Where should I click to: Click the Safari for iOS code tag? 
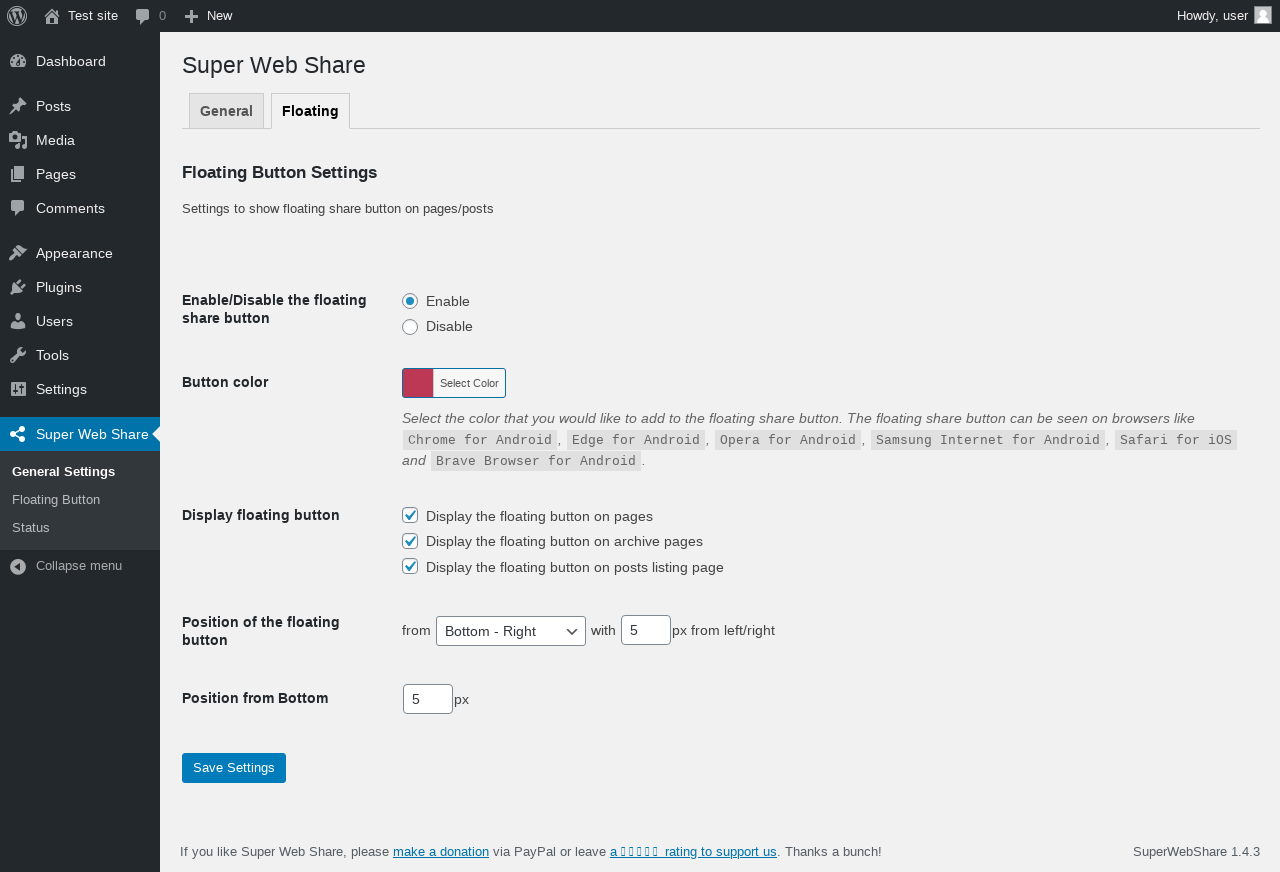(1176, 440)
